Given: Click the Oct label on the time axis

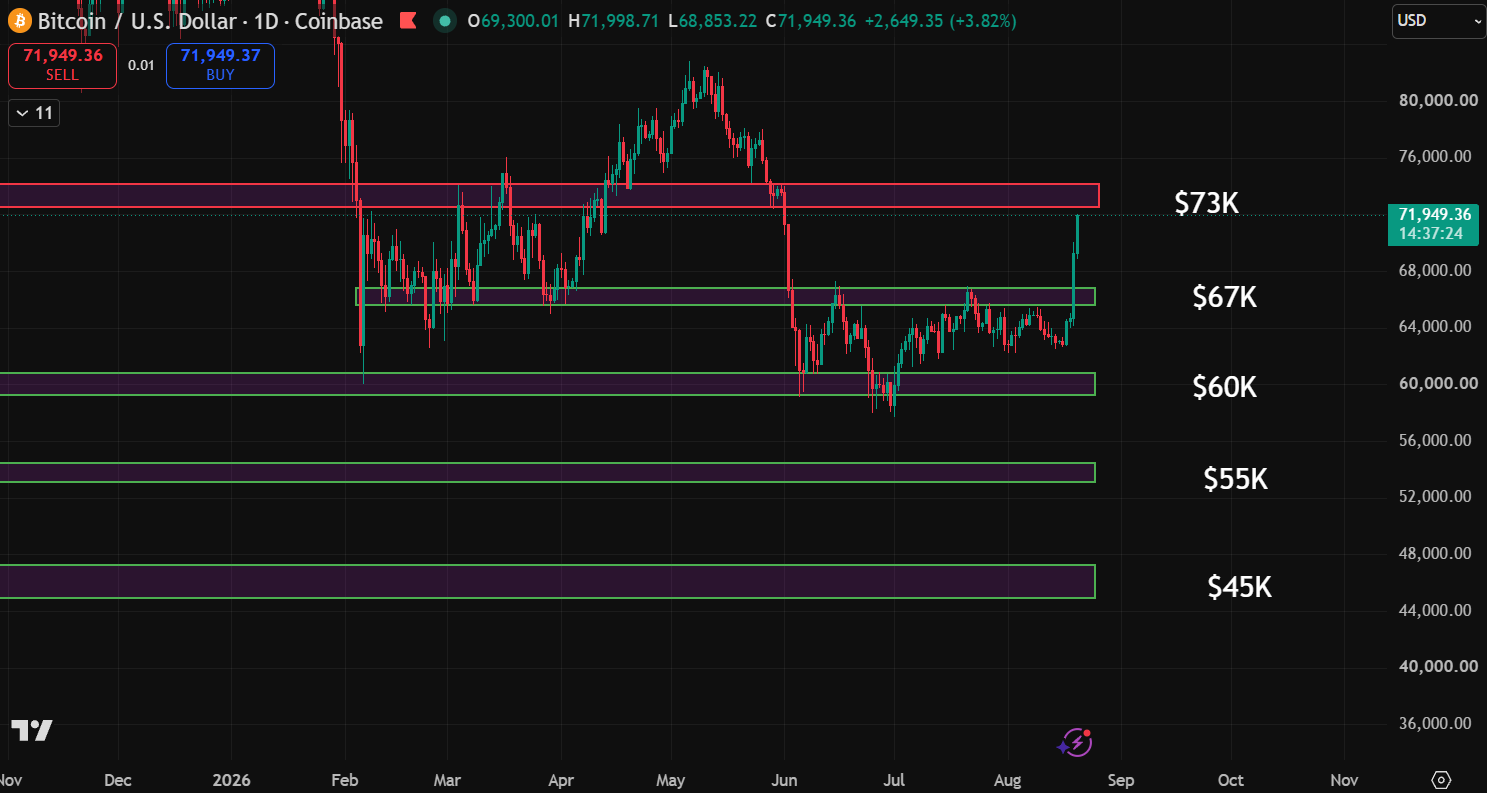Looking at the screenshot, I should [1231, 780].
